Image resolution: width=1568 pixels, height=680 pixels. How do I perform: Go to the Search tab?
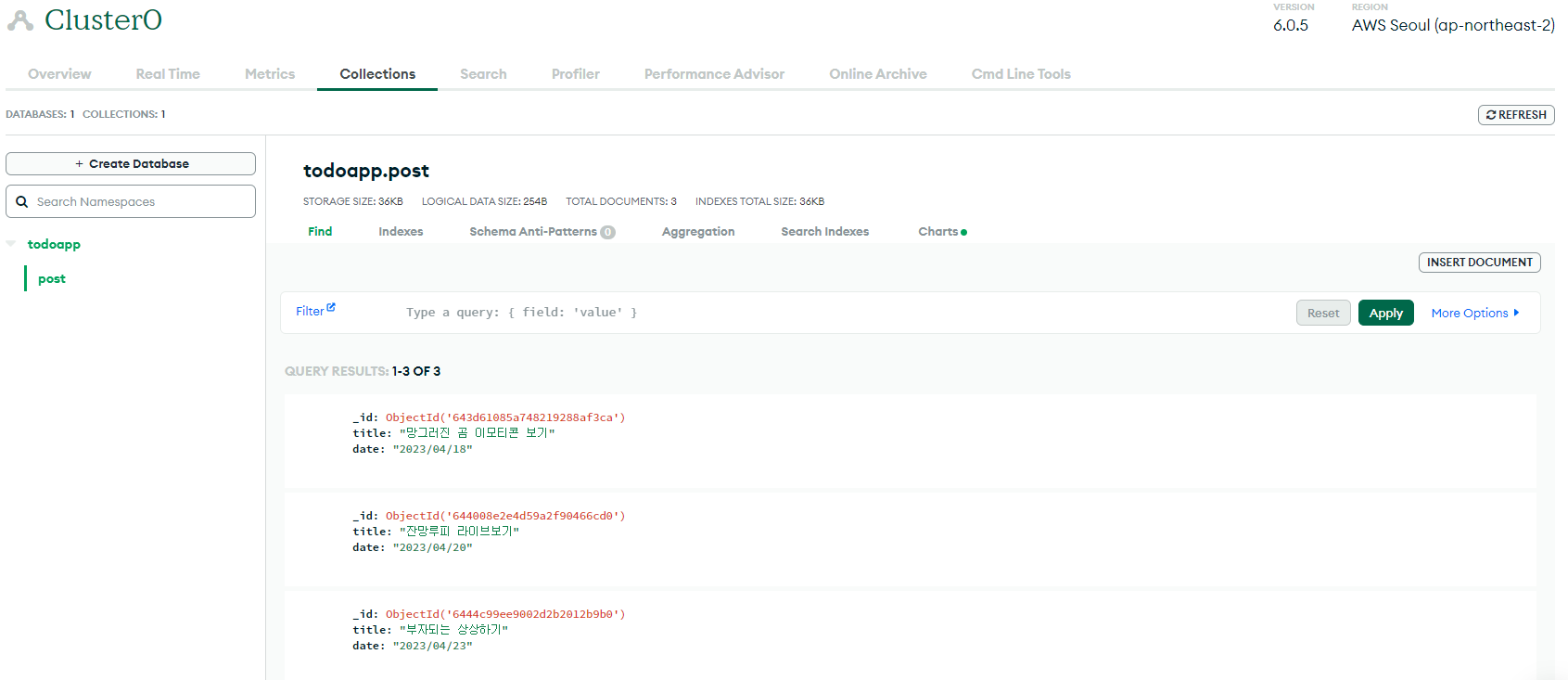coord(483,74)
